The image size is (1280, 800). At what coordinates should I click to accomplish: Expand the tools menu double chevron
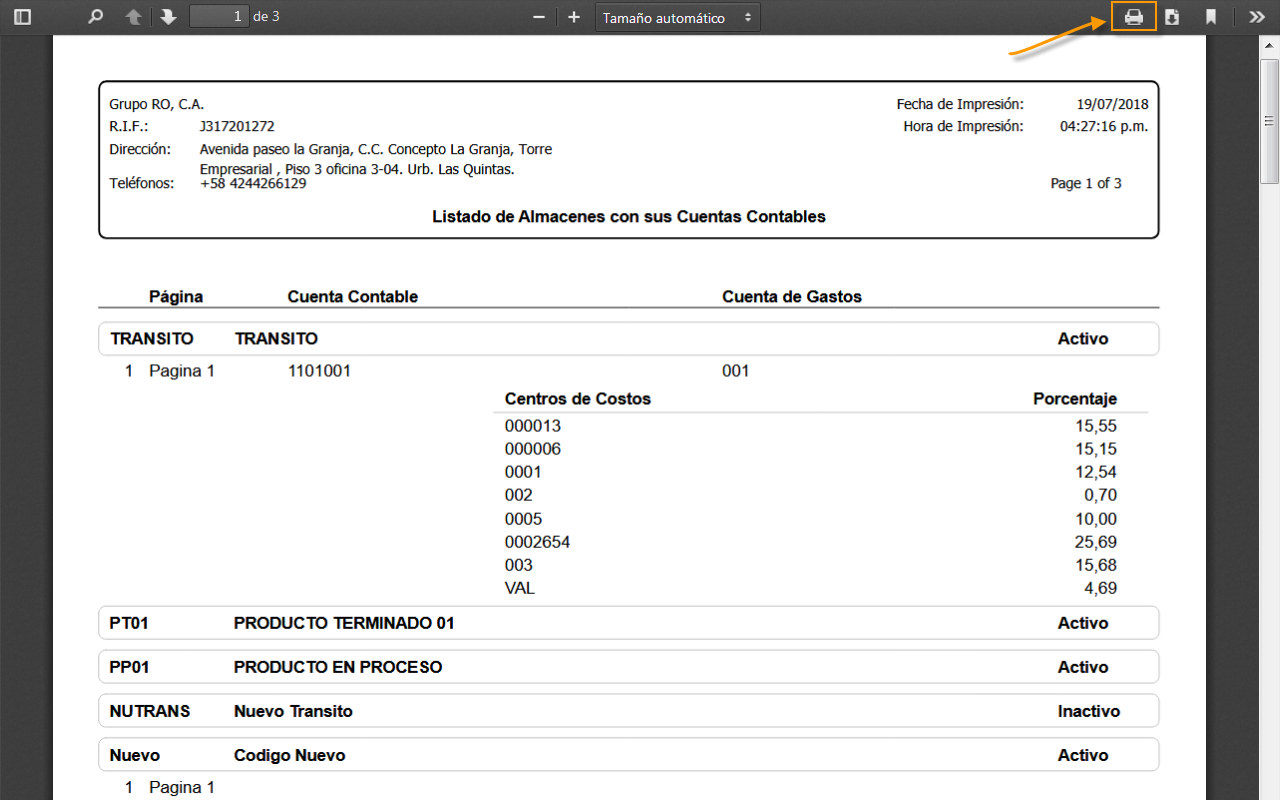[x=1256, y=17]
